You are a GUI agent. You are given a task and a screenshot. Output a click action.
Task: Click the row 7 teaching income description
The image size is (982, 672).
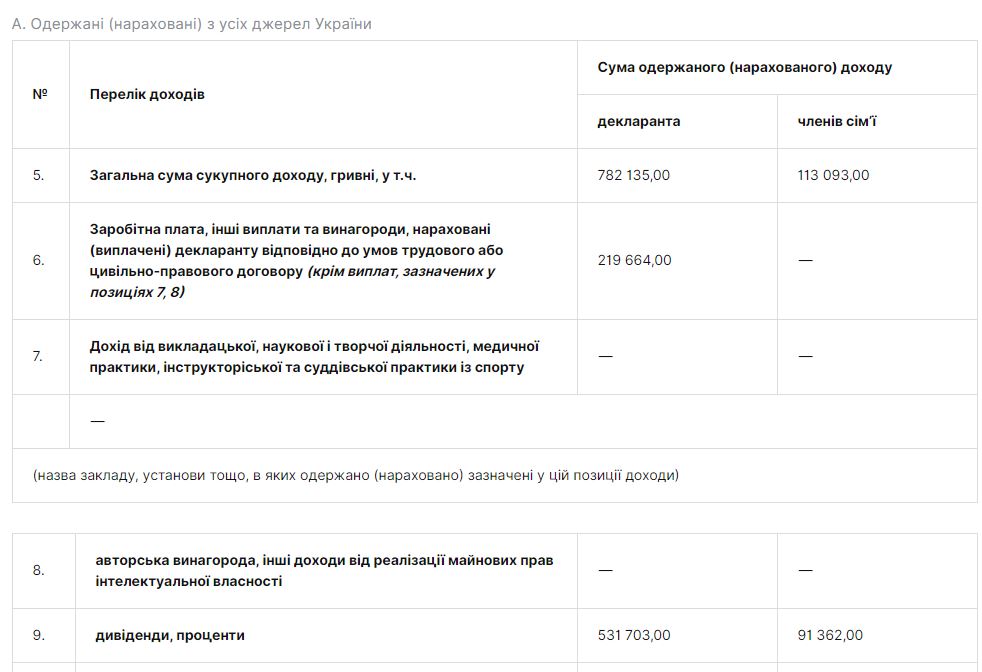coord(314,356)
